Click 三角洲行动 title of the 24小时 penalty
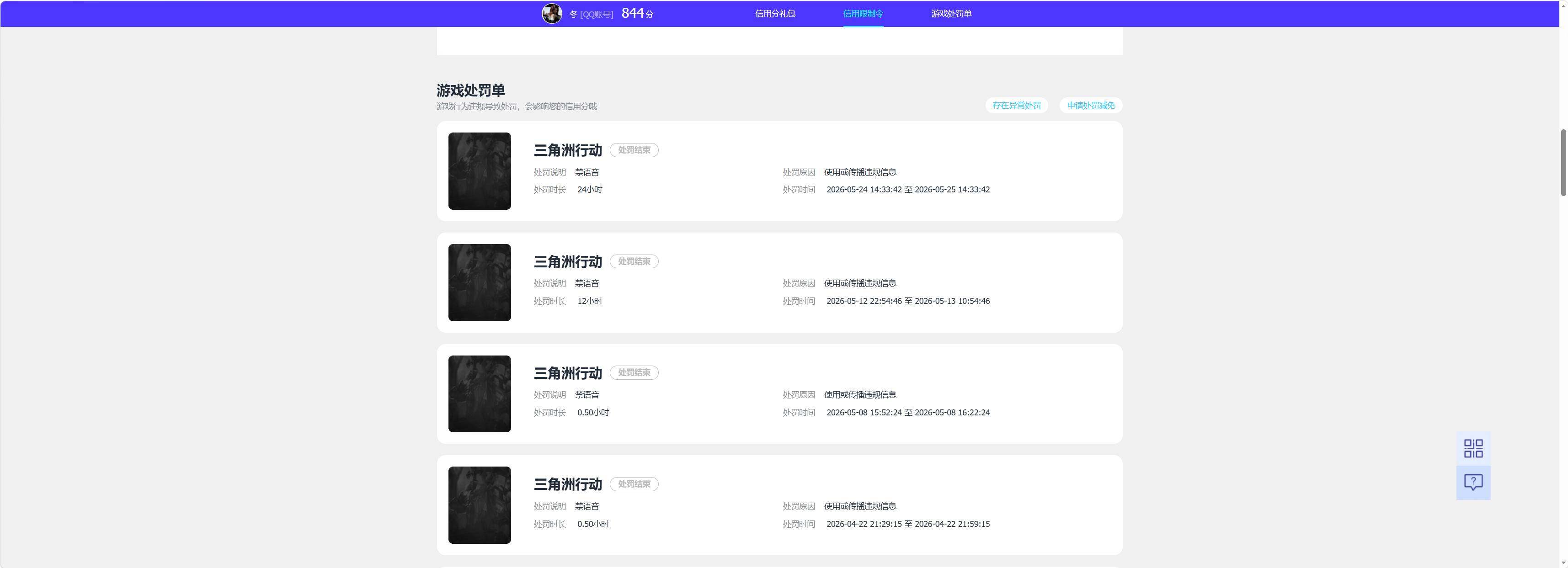Image resolution: width=1568 pixels, height=568 pixels. 567,150
